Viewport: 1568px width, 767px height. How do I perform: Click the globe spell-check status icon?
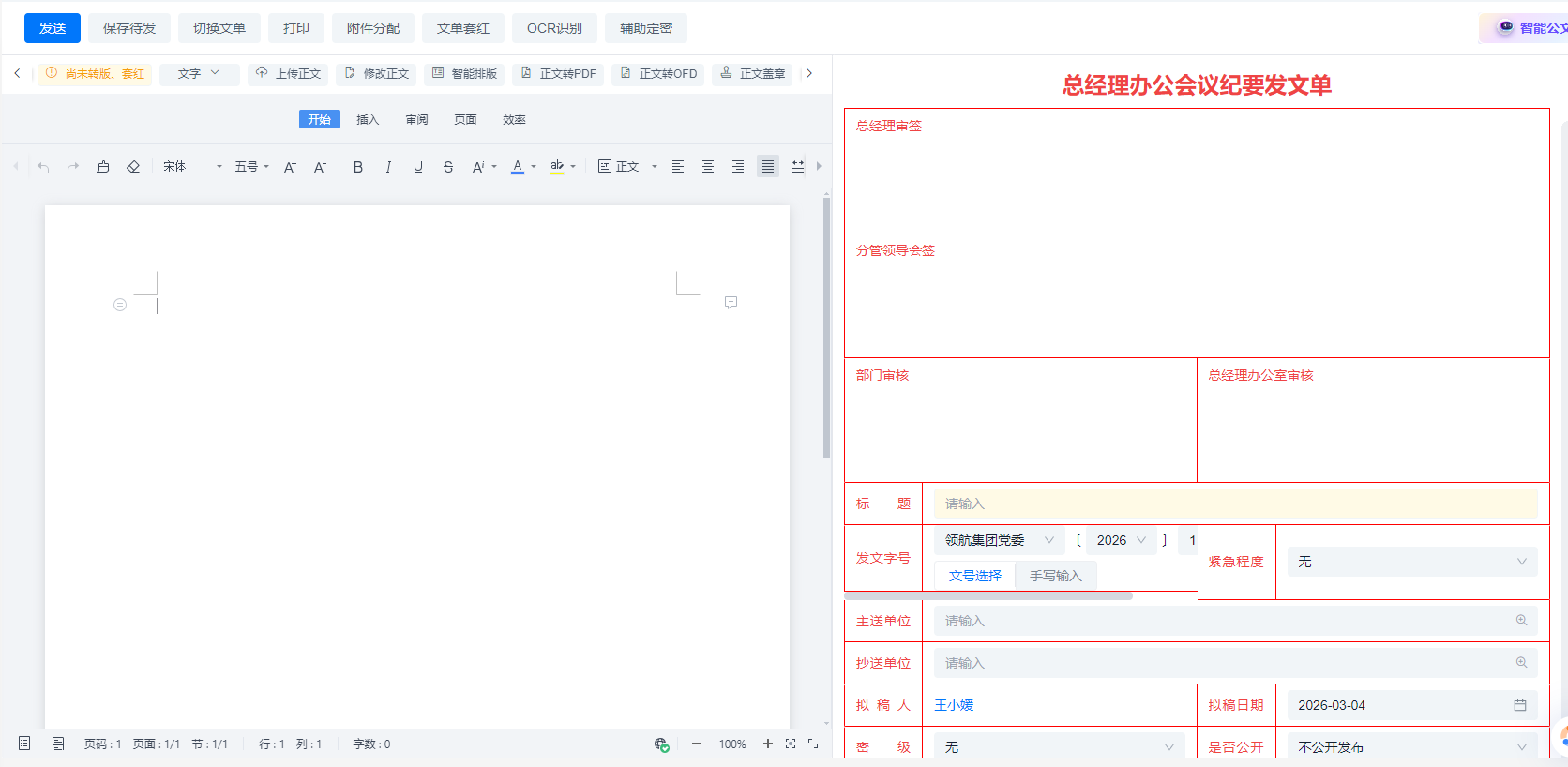point(662,744)
